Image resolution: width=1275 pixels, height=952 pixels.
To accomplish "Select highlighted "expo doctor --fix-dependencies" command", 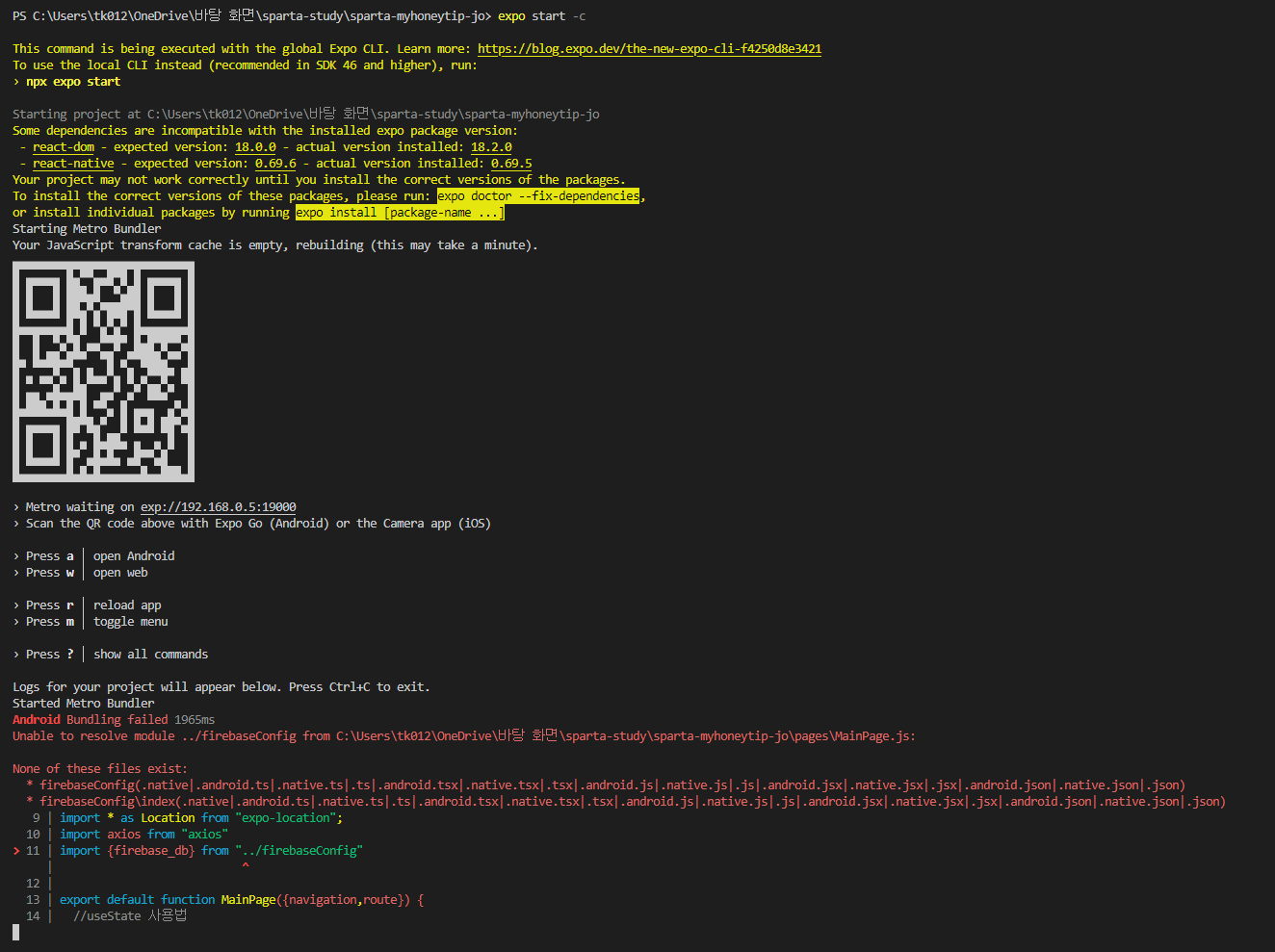I will pyautogui.click(x=538, y=196).
